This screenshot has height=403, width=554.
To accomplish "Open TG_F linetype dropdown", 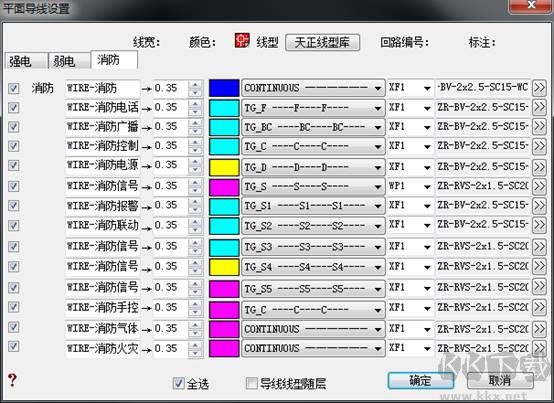I will pos(313,108).
